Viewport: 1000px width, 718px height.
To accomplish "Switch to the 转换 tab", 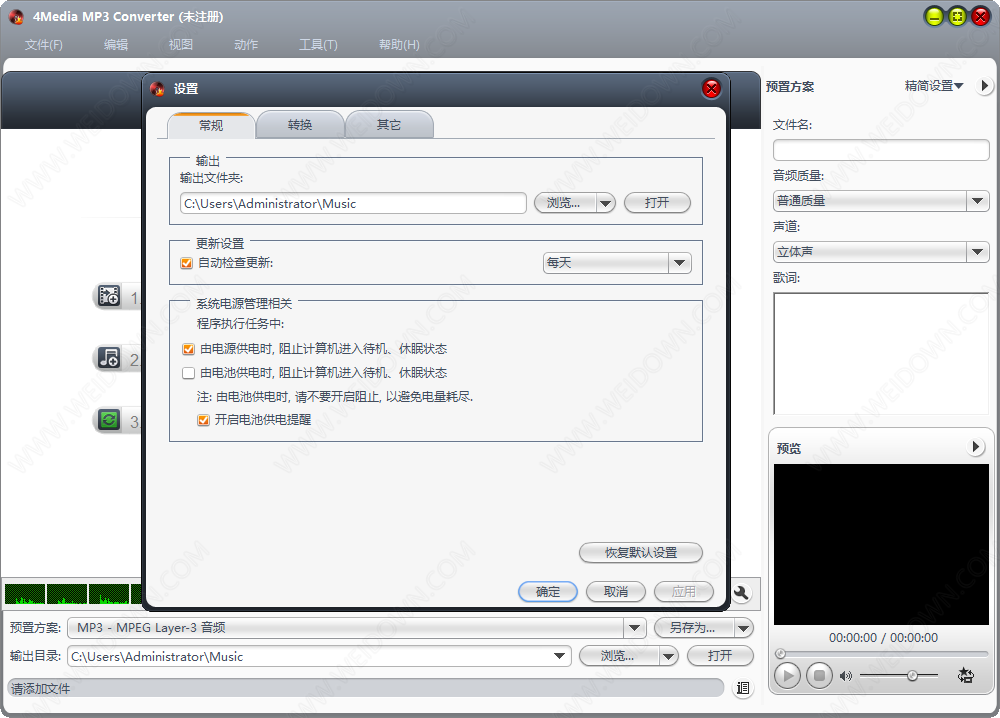I will click(300, 125).
